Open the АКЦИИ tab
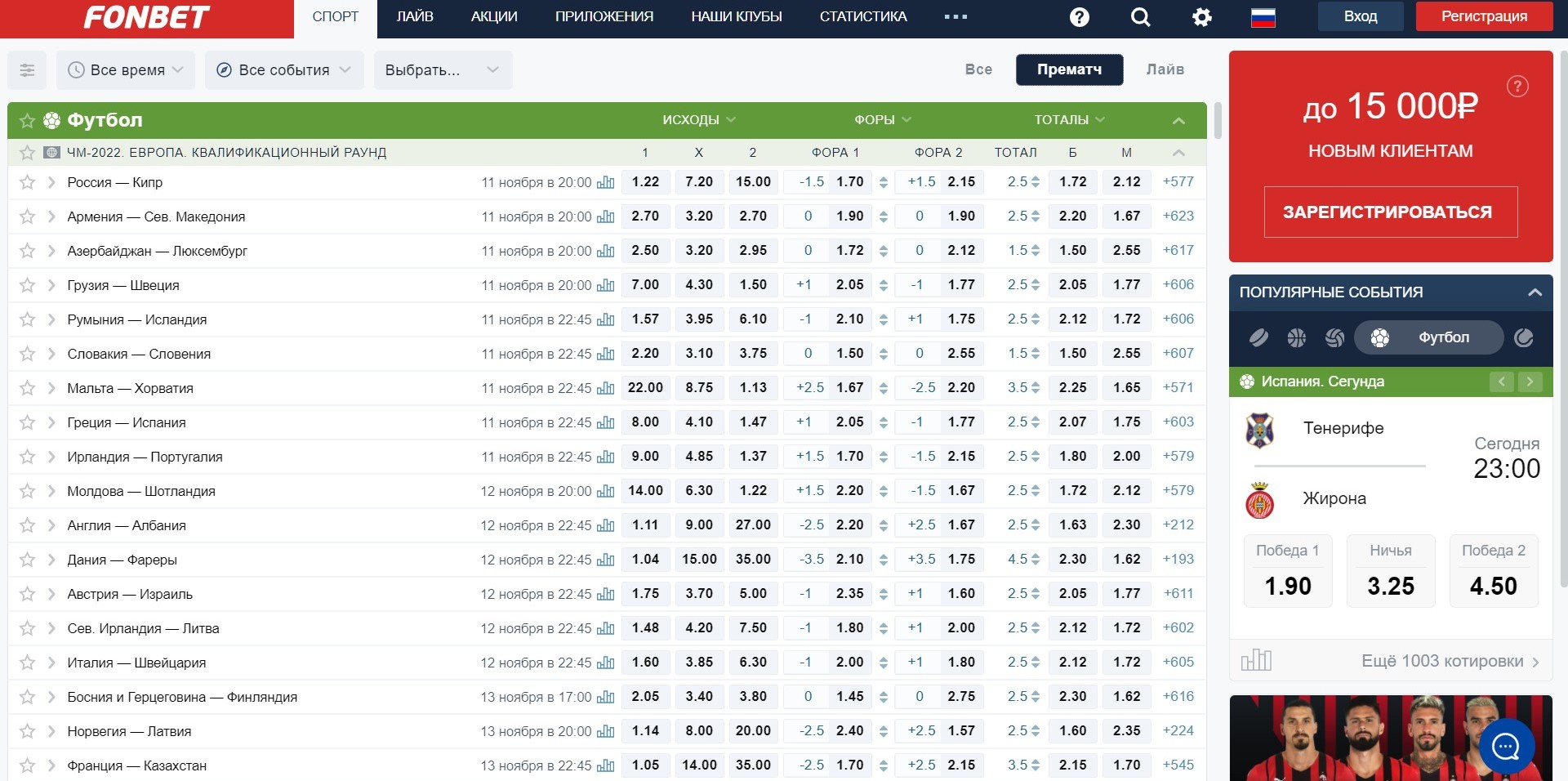 pyautogui.click(x=494, y=17)
